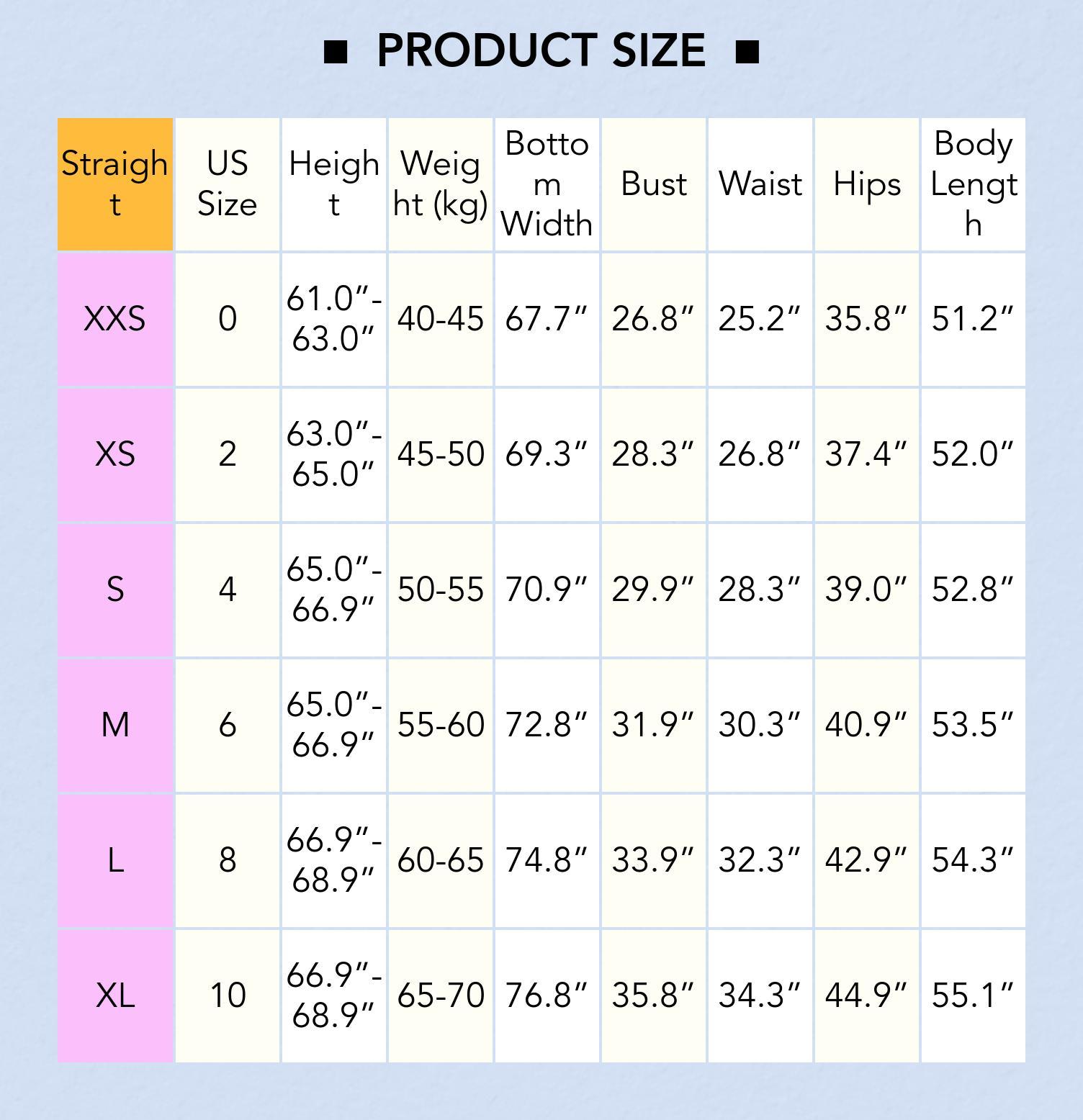1083x1120 pixels.
Task: Select the Bottom Width column header
Action: click(x=547, y=184)
